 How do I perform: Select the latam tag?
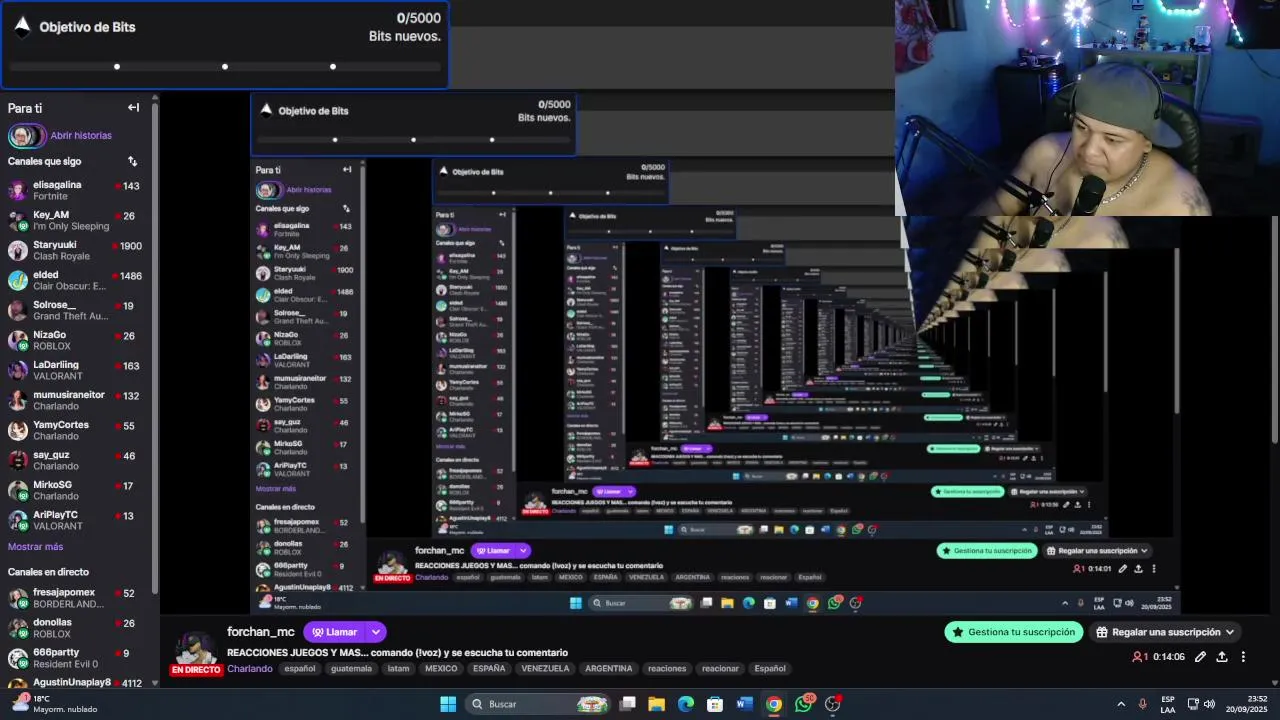399,669
